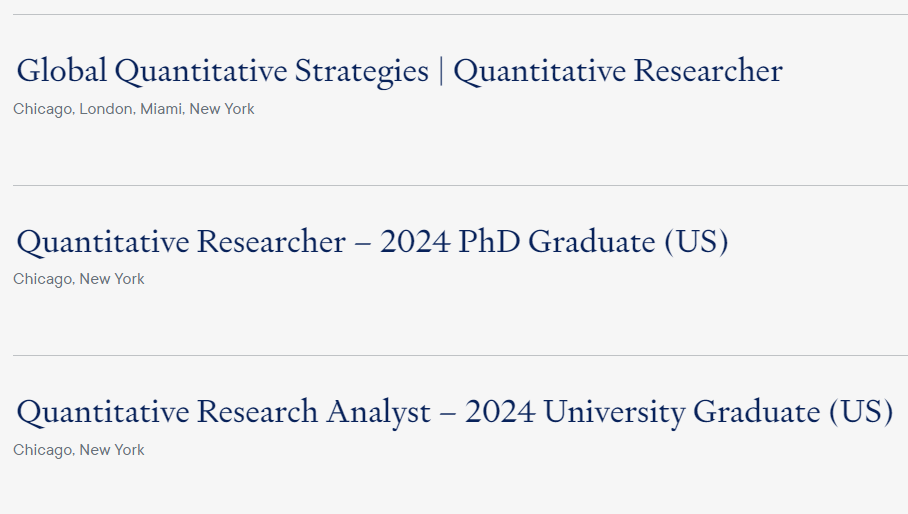Viewport: 908px width, 514px height.
Task: Click New York in first job's locations
Action: point(222,109)
